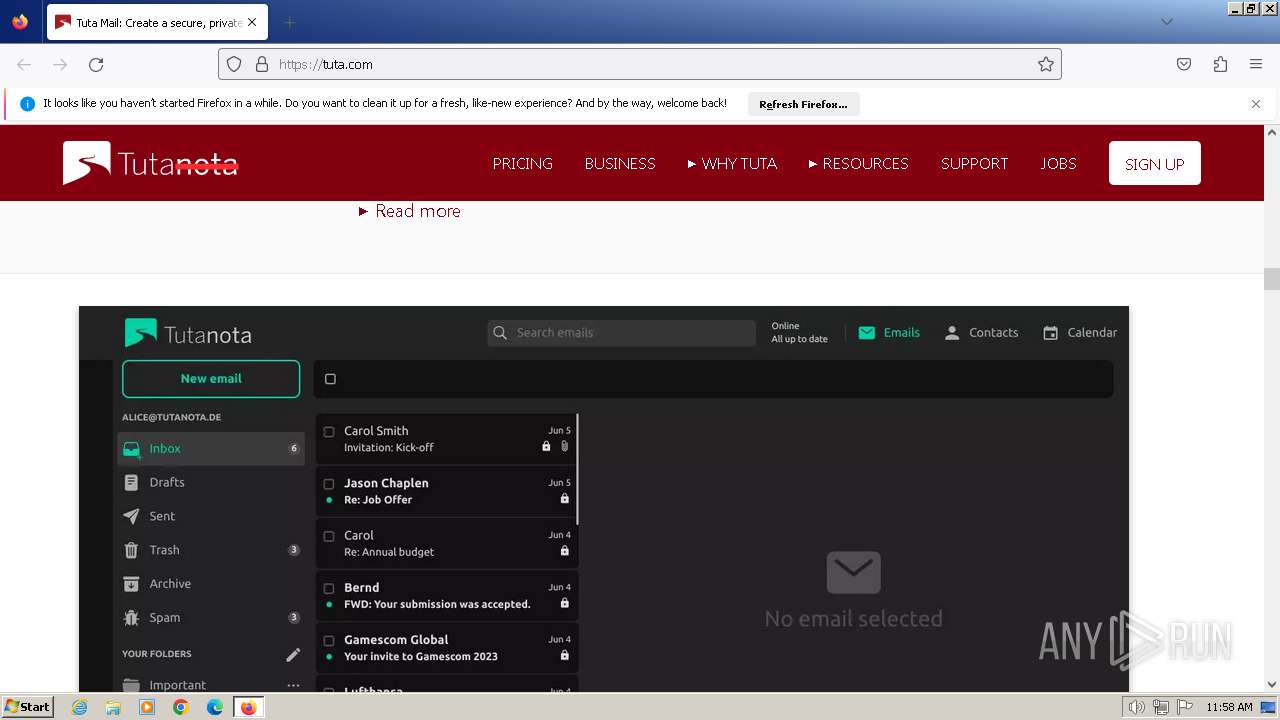Open a new browser tab

289,22
